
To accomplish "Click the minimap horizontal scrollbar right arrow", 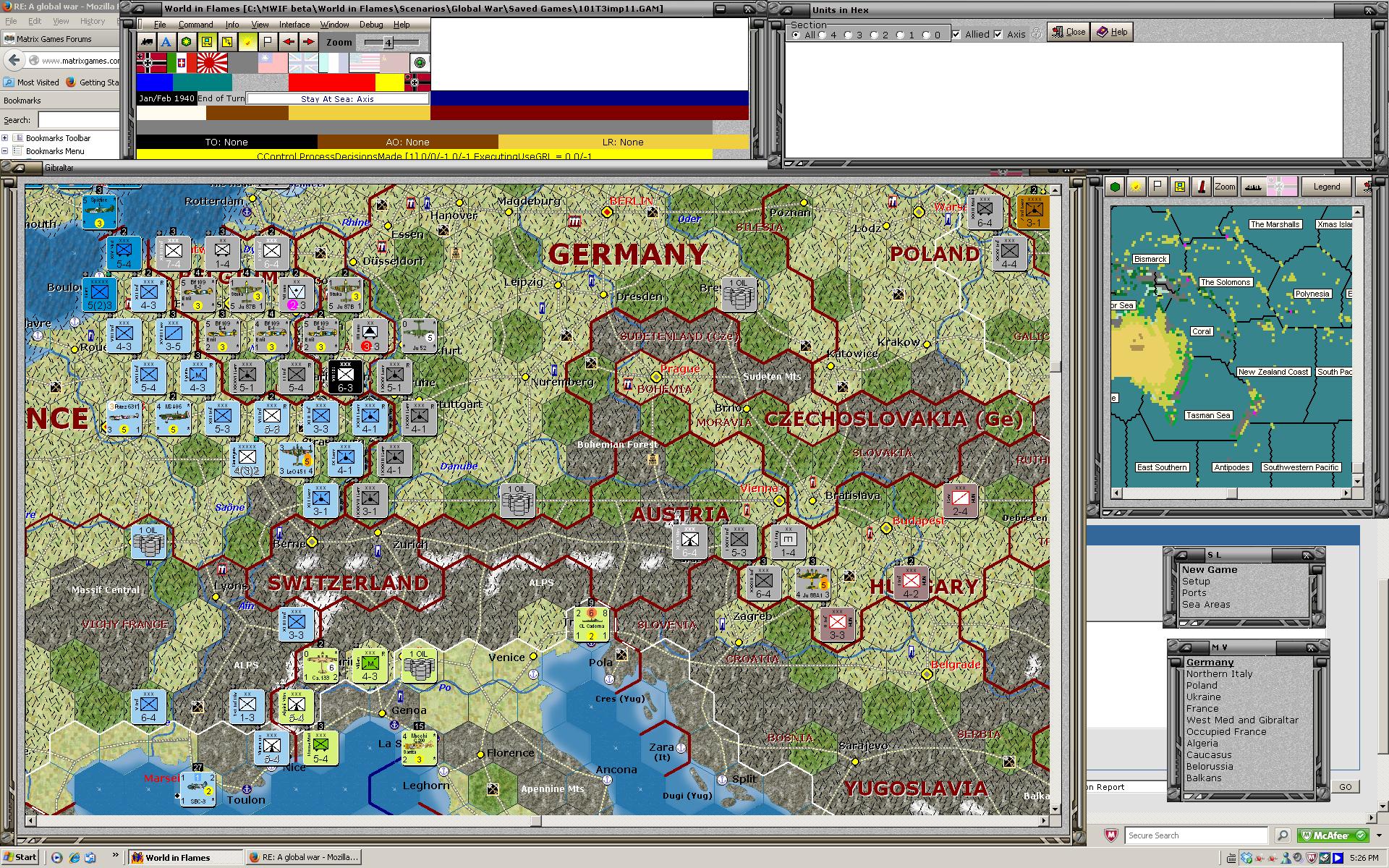I will pyautogui.click(x=1346, y=493).
